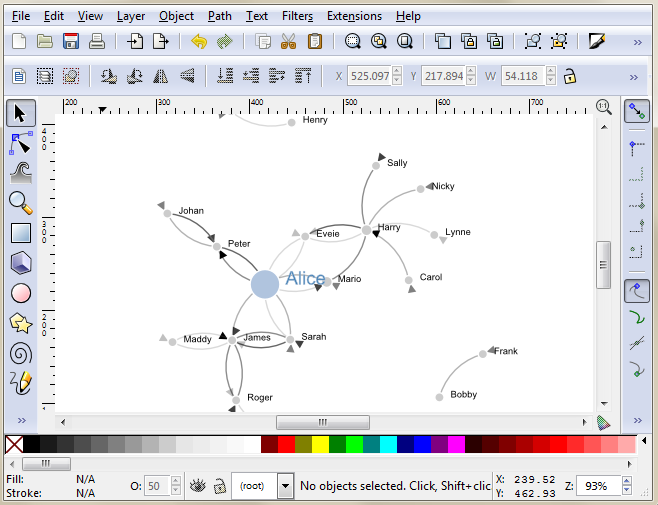Screen dimensions: 658x505
Task: Redo the last action
Action: [x=225, y=42]
